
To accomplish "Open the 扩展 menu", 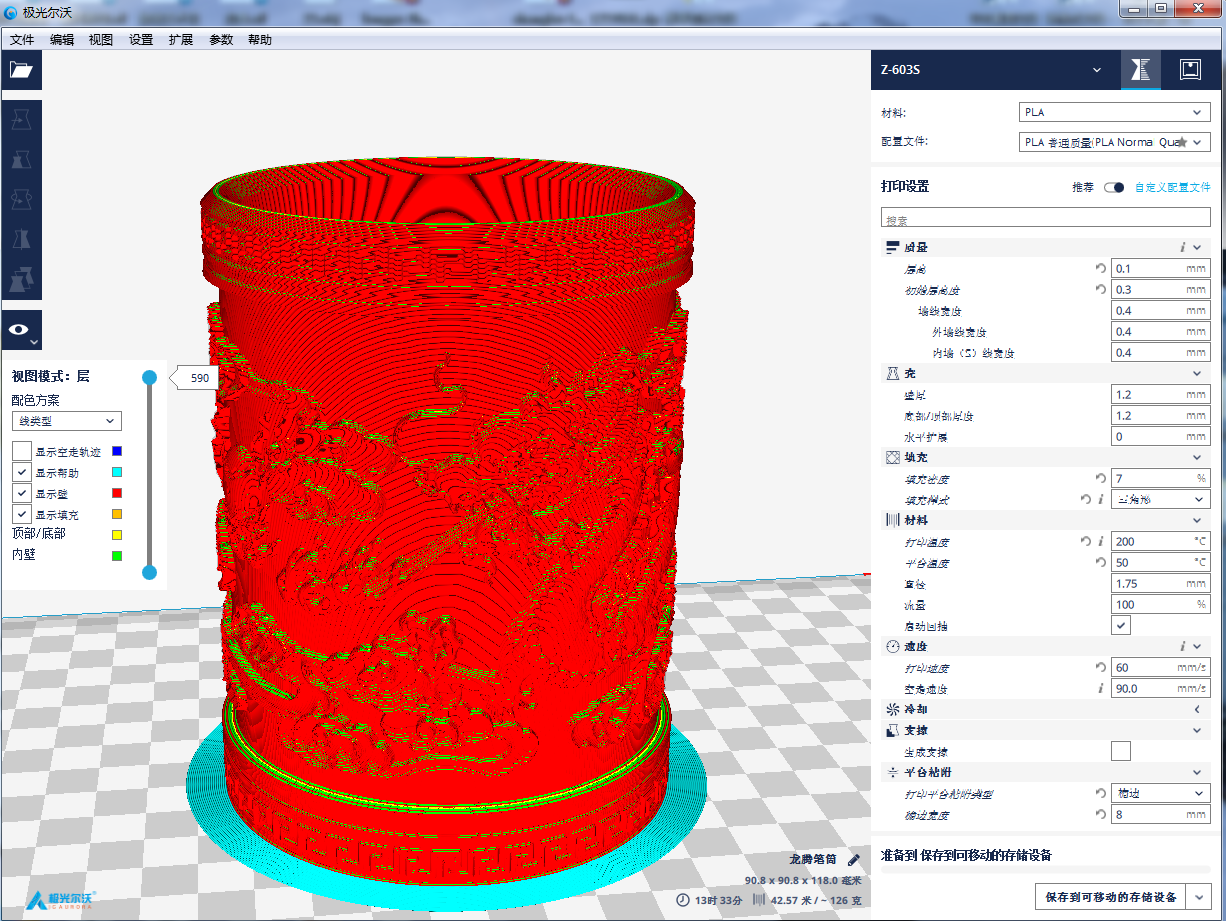I will click(181, 40).
